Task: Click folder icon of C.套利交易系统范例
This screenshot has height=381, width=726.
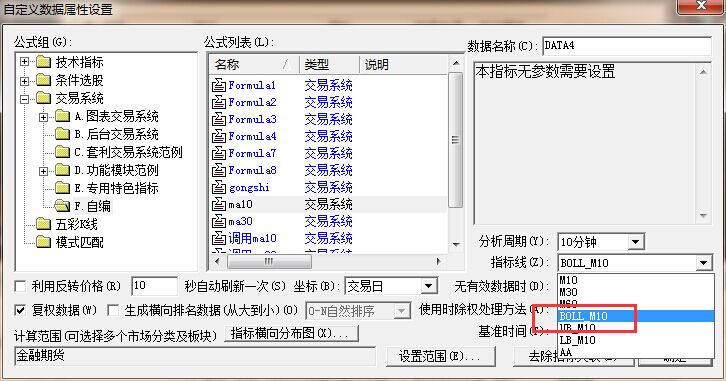Action: [x=63, y=152]
